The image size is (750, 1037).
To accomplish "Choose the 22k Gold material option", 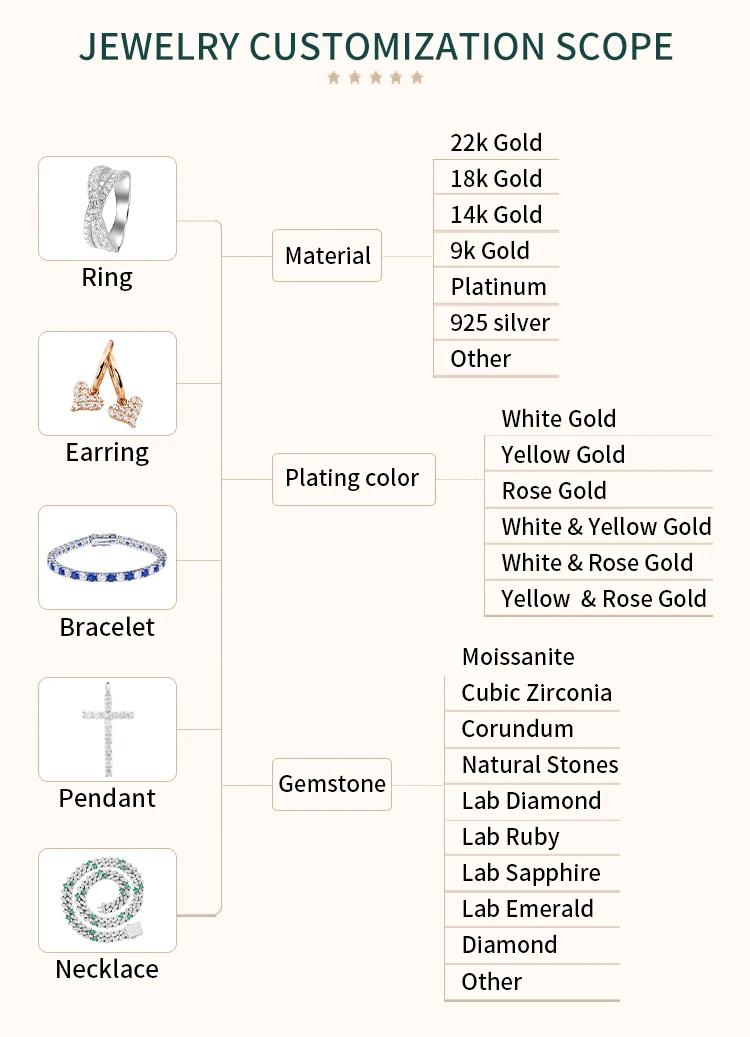I will click(496, 143).
